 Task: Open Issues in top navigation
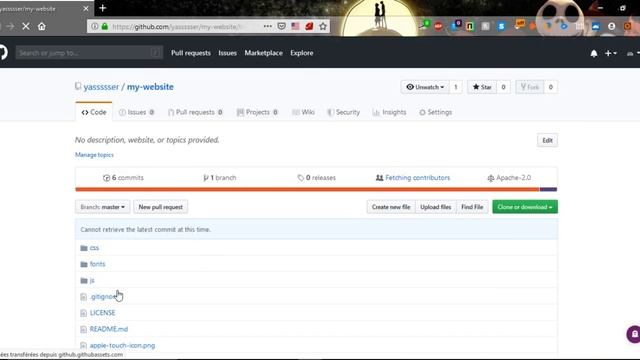pyautogui.click(x=227, y=53)
